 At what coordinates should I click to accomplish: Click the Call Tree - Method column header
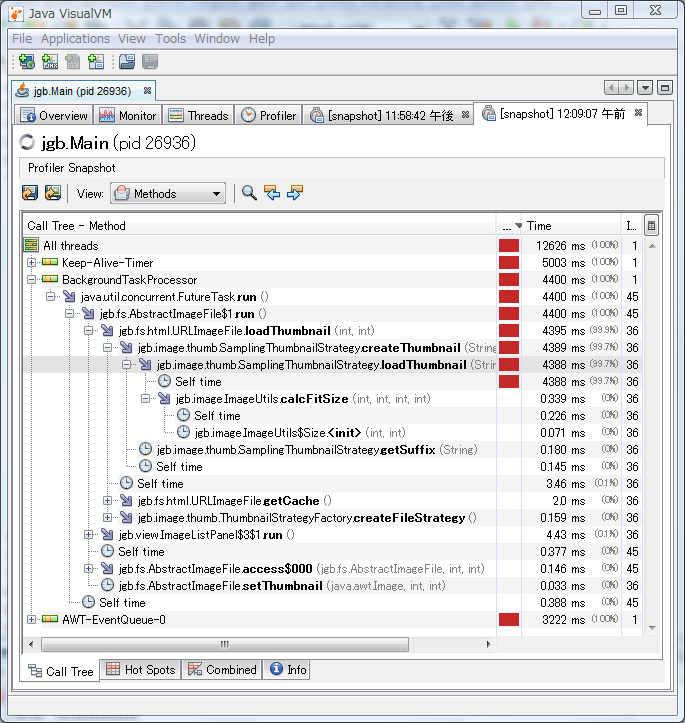[260, 226]
